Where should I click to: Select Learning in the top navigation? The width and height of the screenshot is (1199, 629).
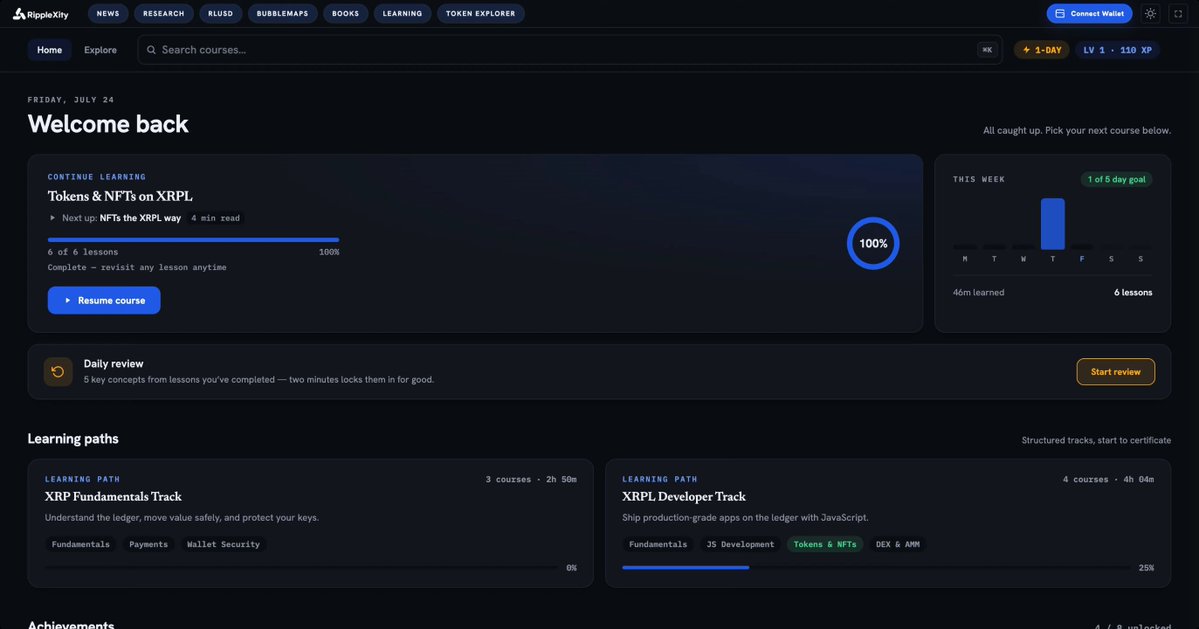click(402, 14)
